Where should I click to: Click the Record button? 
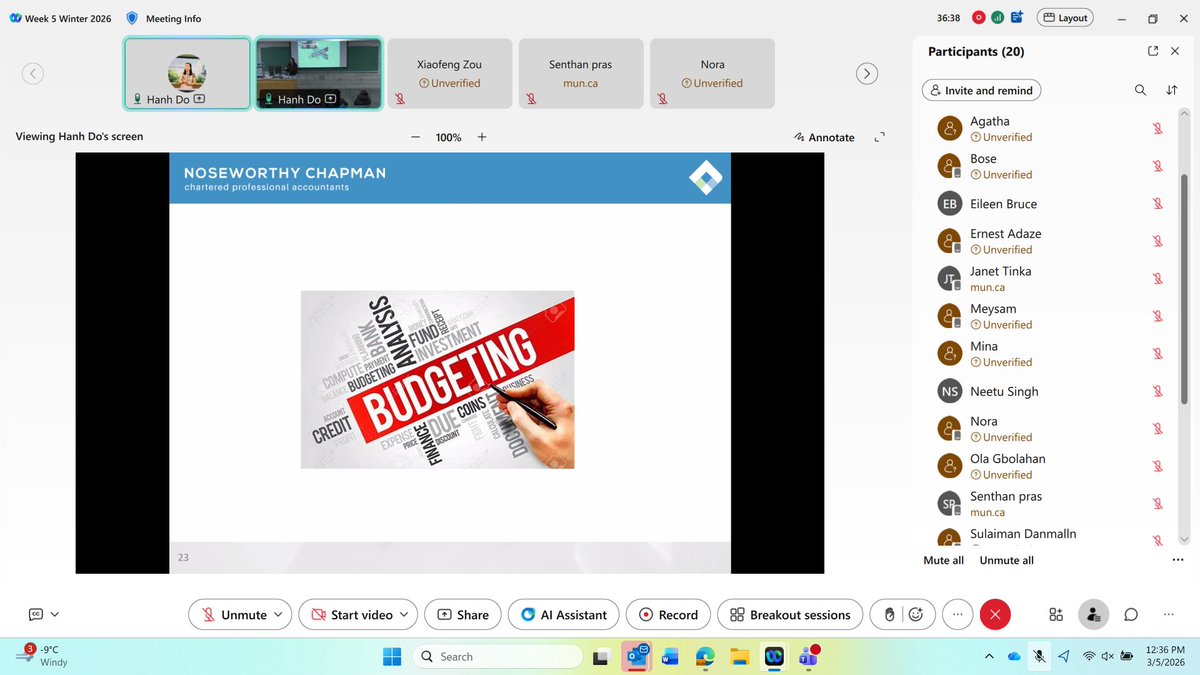pos(669,615)
